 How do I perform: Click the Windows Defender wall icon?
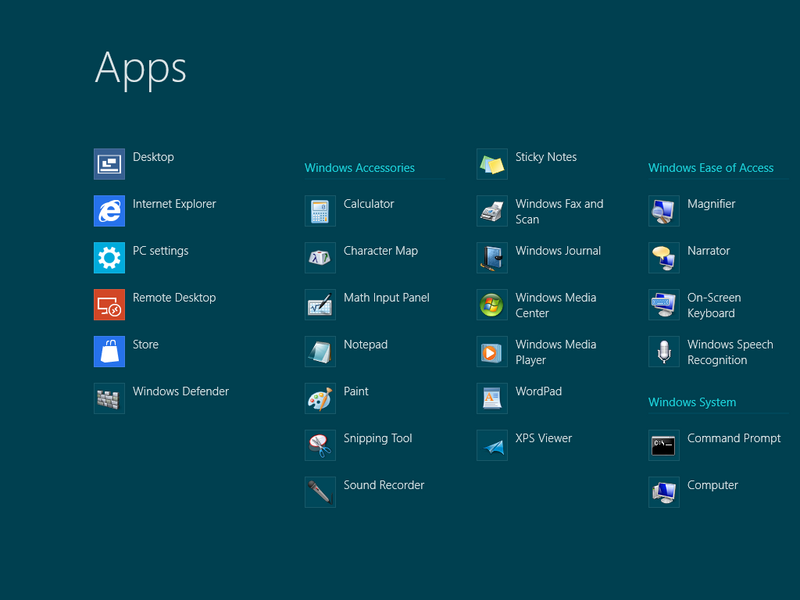click(x=109, y=399)
